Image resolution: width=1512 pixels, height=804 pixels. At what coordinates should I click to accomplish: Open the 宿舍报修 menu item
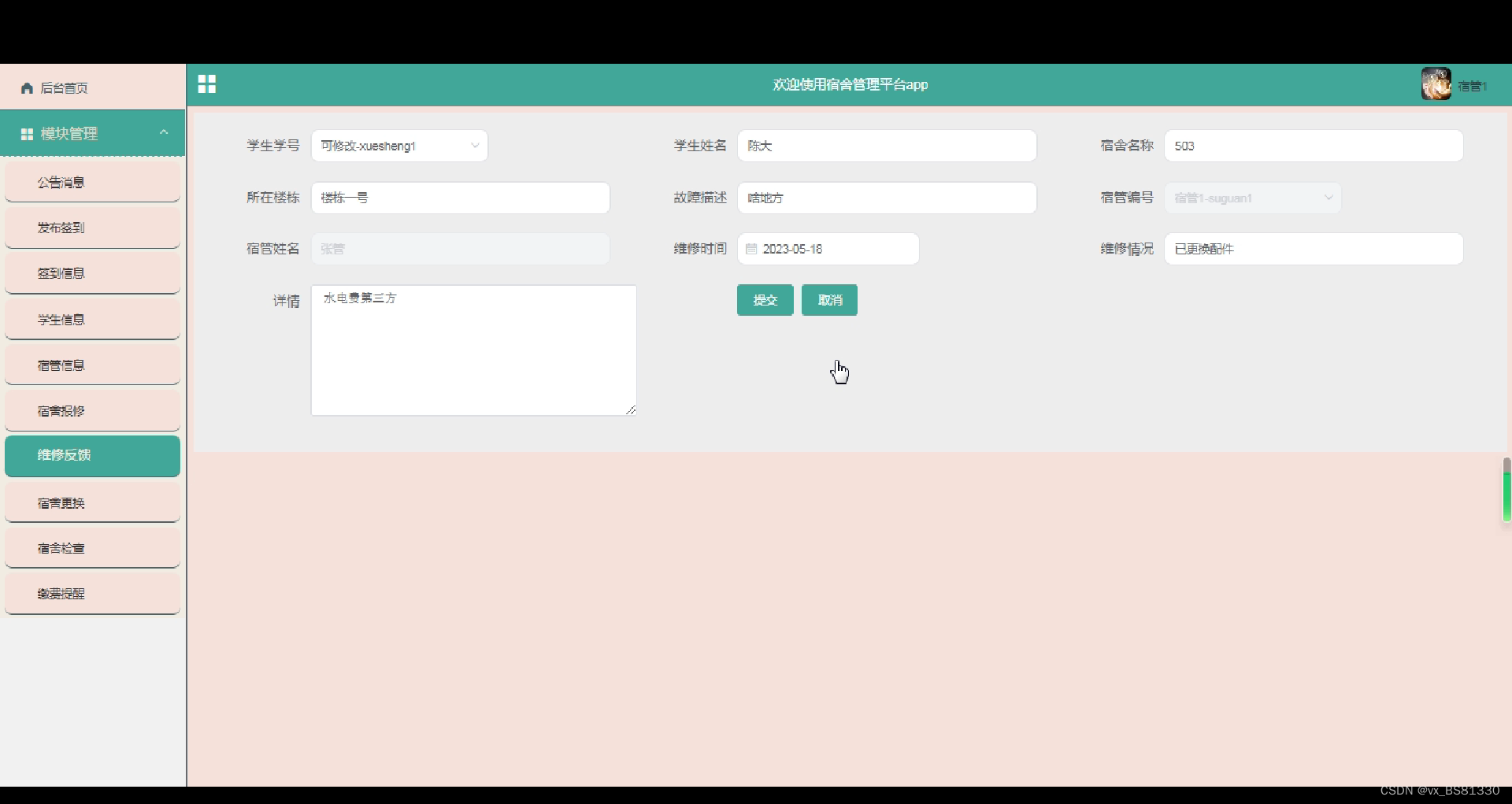[93, 411]
